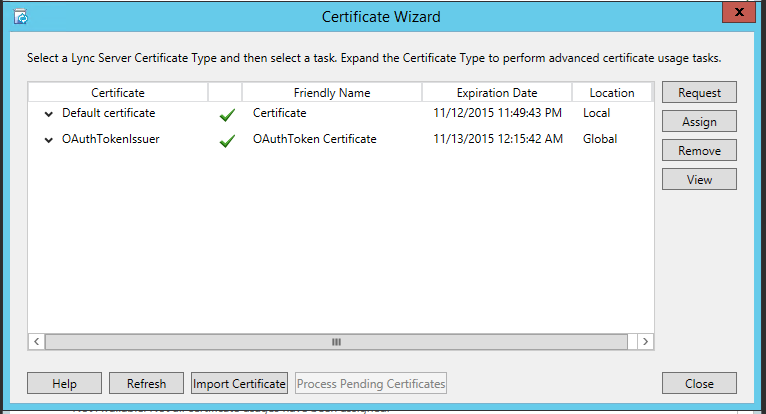Expand the OAuthTokenIssuer row
Screen dimensions: 766x414
(48, 140)
